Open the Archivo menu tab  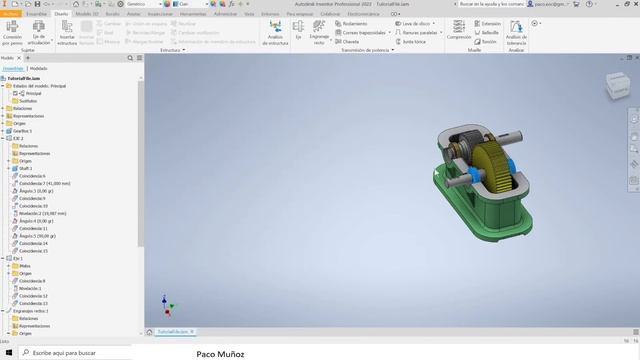point(11,14)
